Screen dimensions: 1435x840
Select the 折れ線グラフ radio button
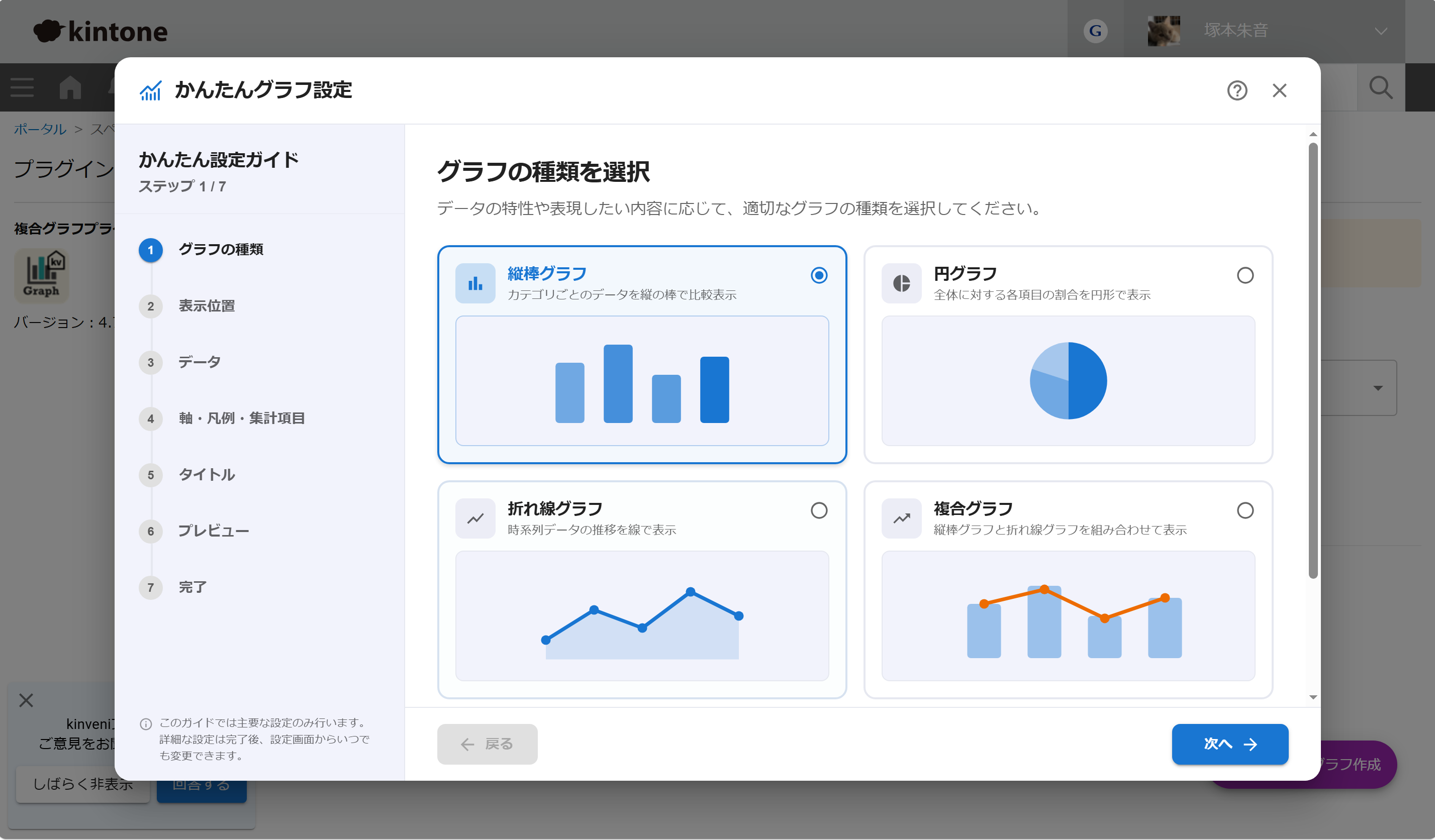tap(819, 510)
